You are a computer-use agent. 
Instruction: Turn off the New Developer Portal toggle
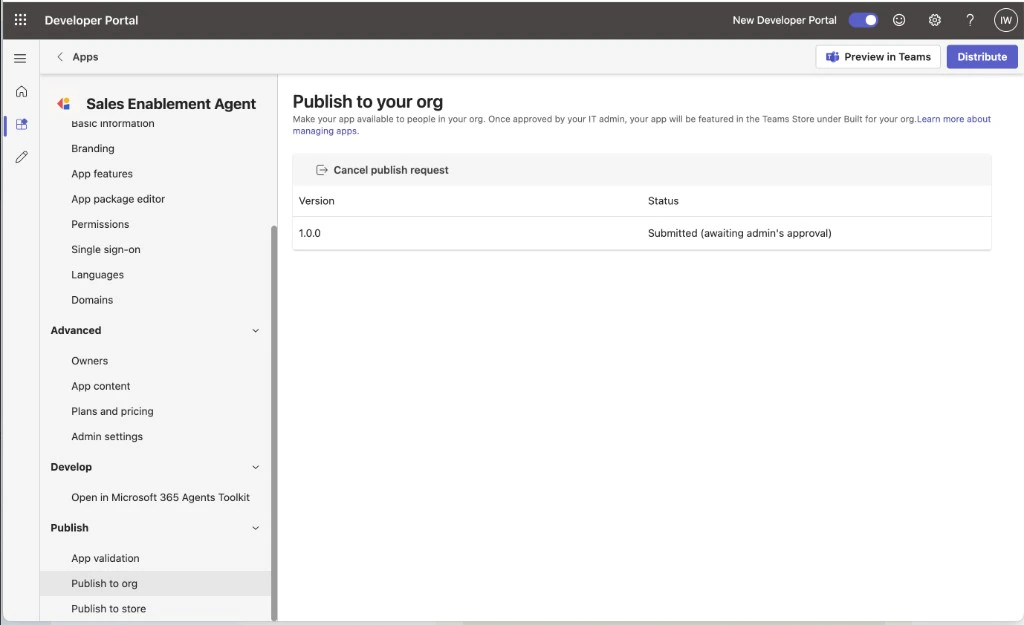863,20
